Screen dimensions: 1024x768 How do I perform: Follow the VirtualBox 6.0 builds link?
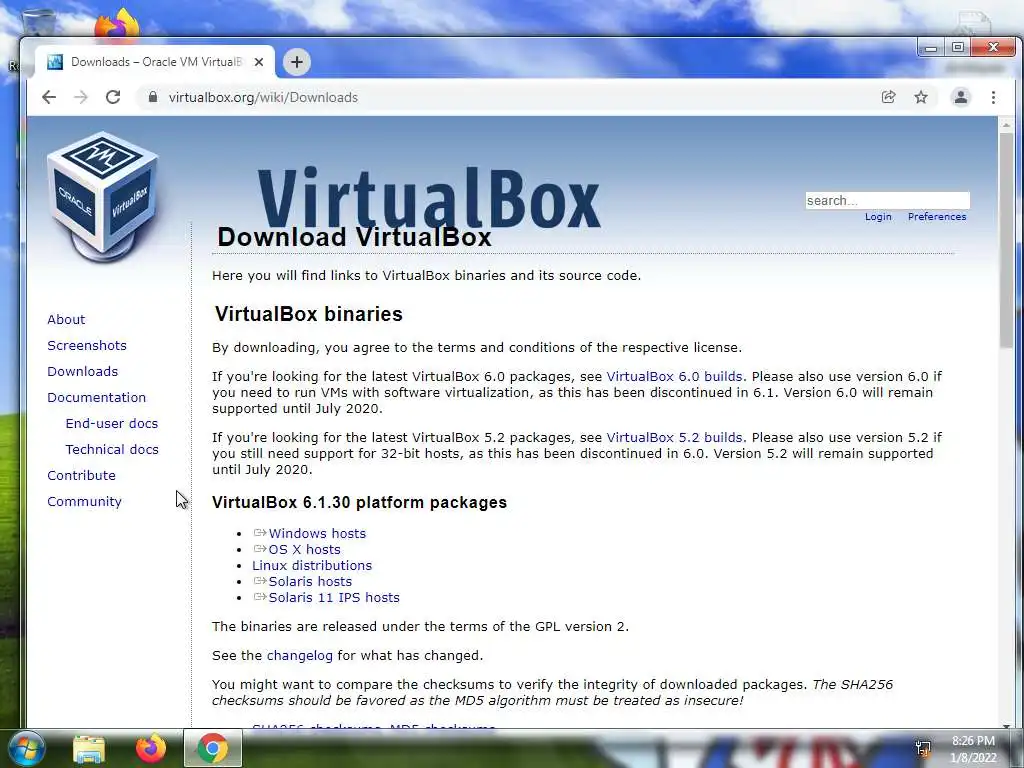point(675,377)
